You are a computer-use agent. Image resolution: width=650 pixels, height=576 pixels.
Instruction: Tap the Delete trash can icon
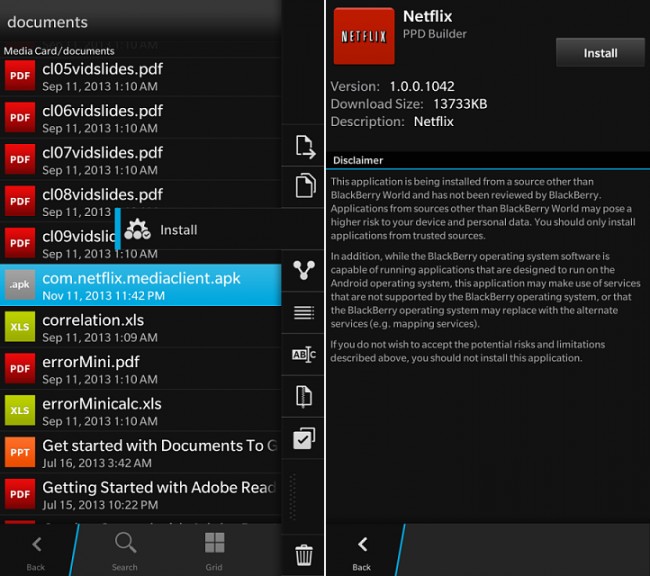304,554
